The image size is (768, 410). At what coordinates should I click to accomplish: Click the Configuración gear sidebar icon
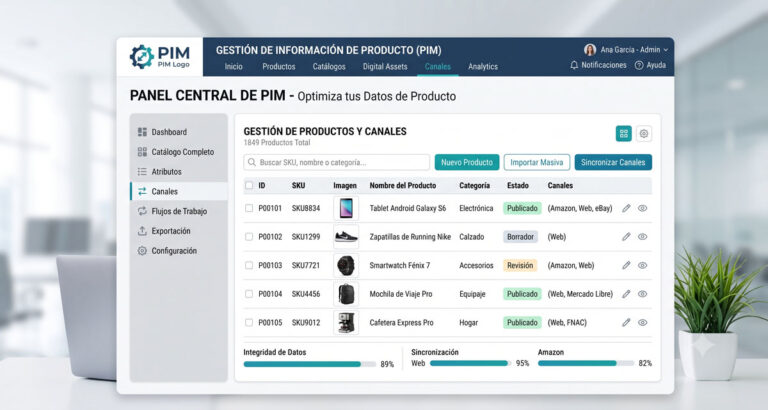click(142, 251)
